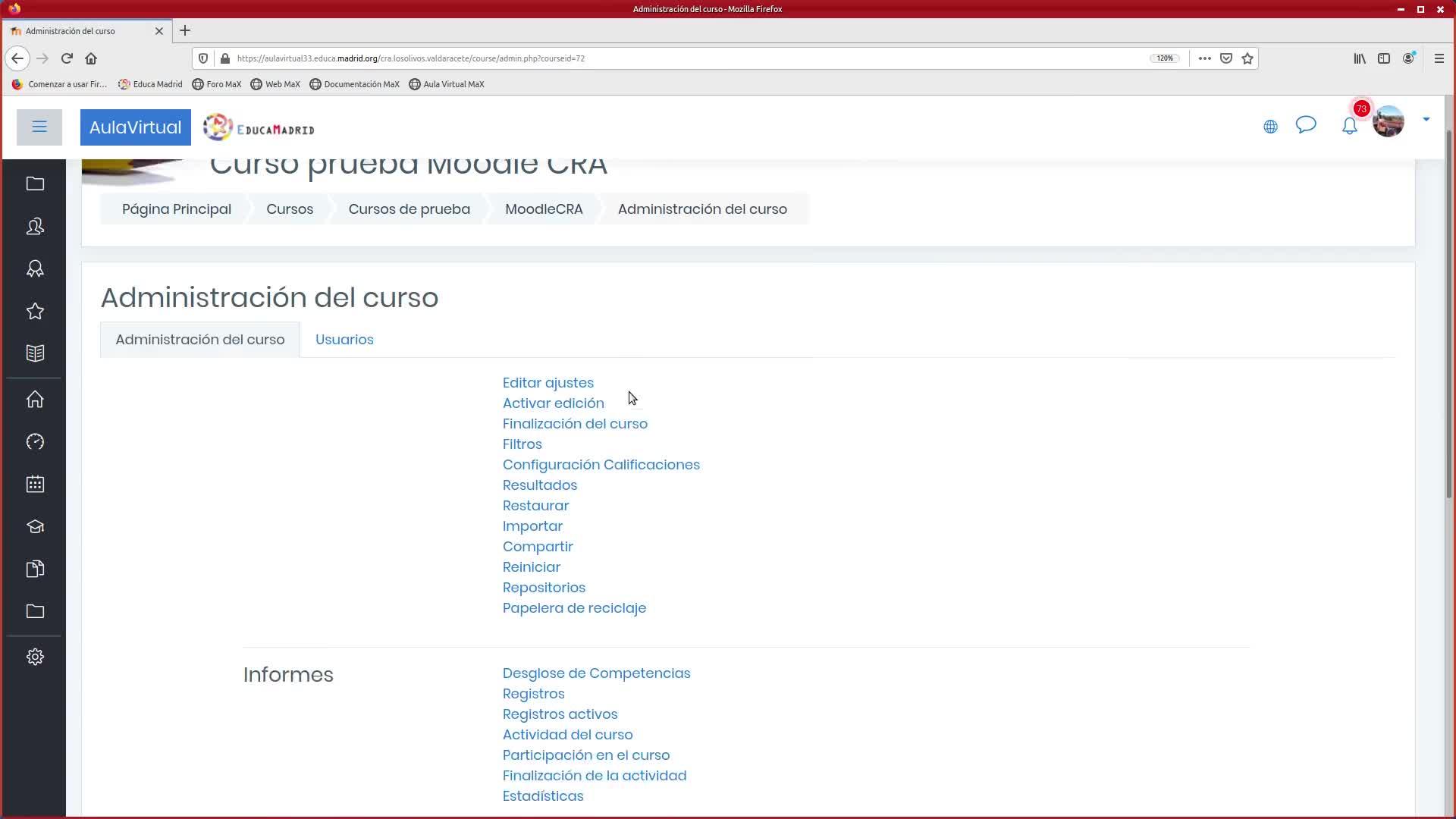Open Firefox application hamburger menu
This screenshot has height=819, width=1456.
click(x=1439, y=58)
